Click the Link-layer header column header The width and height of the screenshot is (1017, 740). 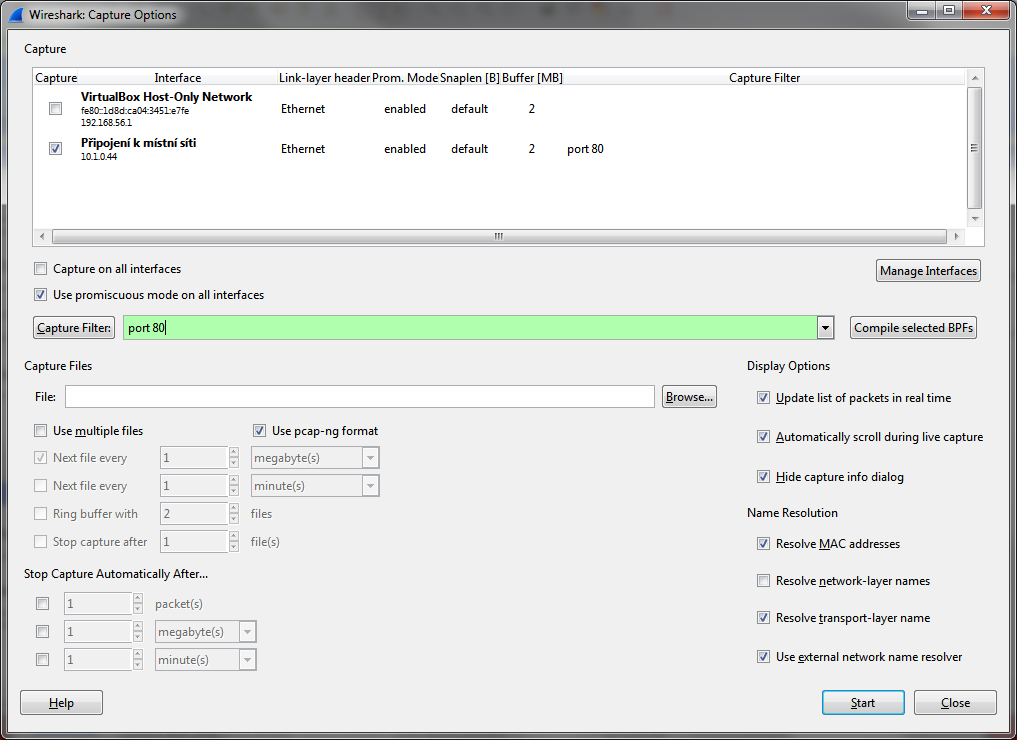tap(324, 78)
